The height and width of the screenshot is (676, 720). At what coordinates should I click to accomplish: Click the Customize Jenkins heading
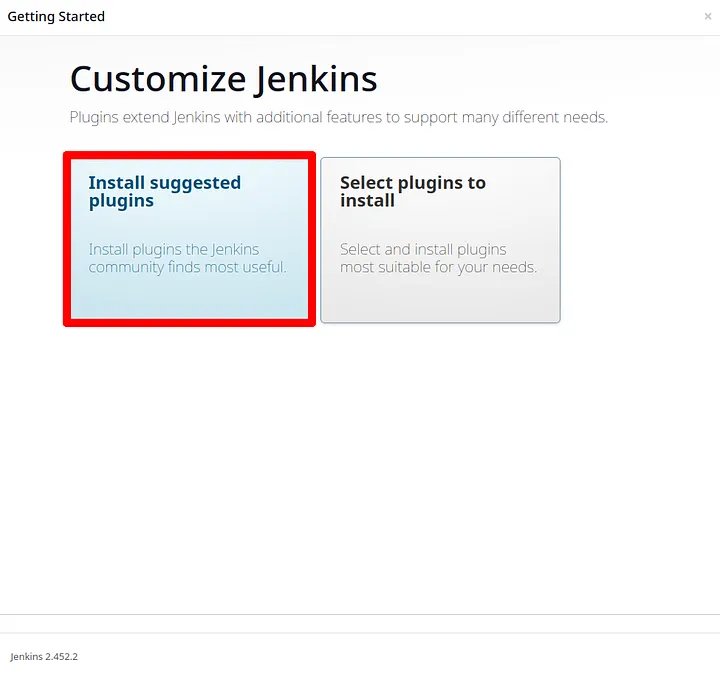[x=224, y=79]
